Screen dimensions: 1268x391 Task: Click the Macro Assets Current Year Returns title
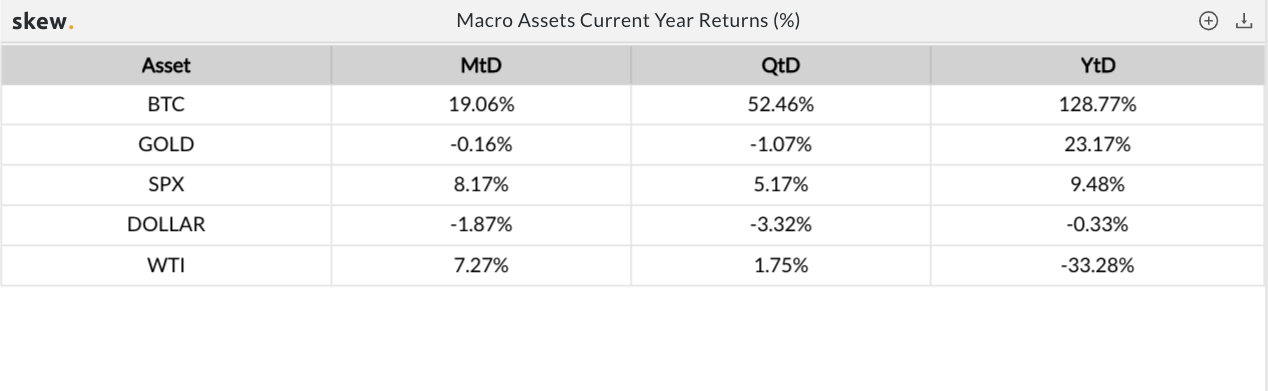click(x=628, y=21)
